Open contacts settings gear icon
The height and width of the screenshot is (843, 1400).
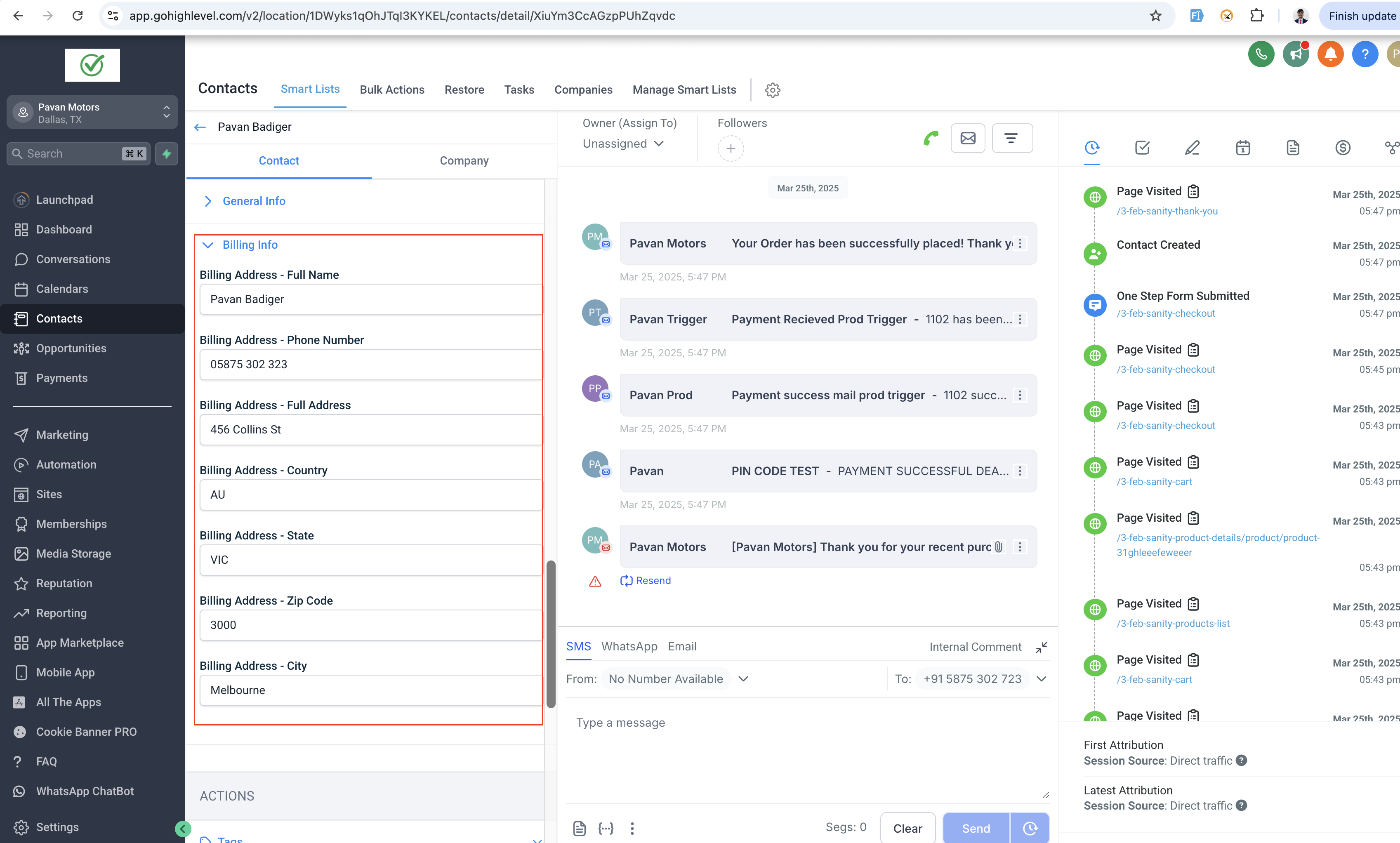(772, 90)
